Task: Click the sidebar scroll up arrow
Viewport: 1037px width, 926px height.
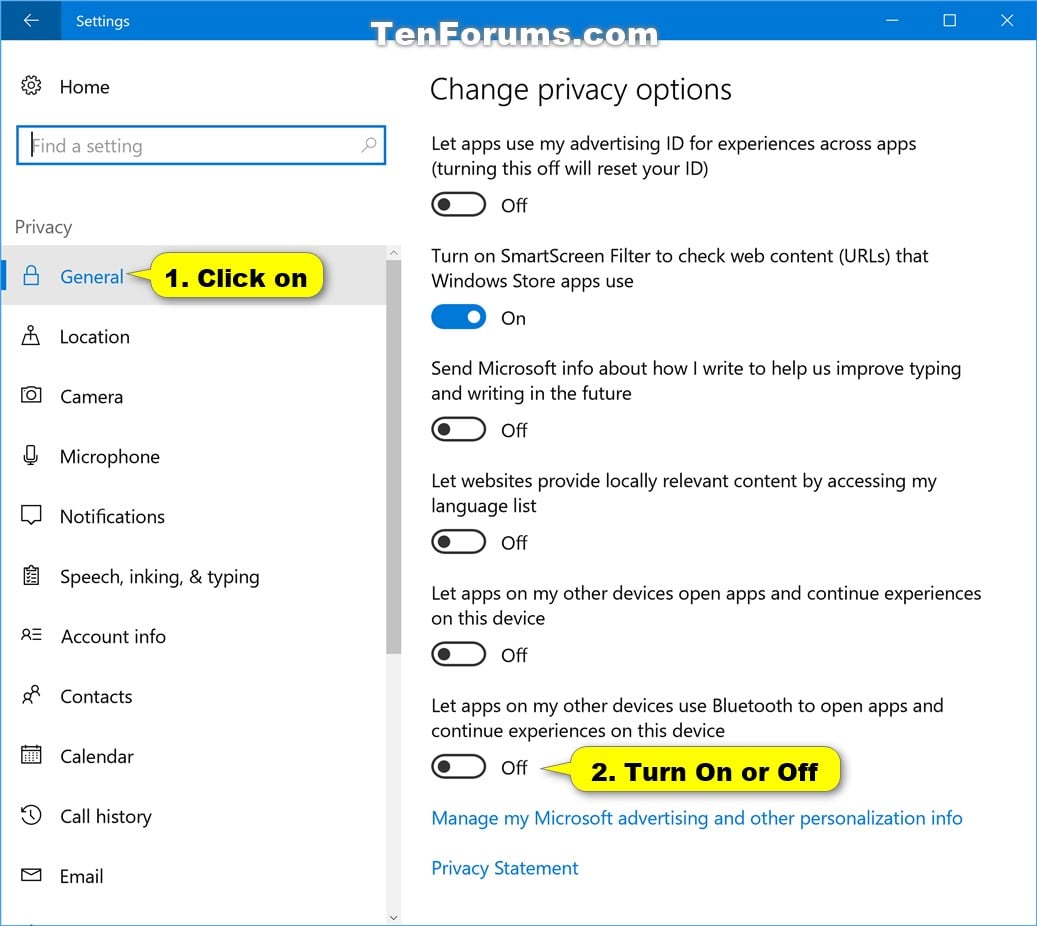Action: (394, 253)
